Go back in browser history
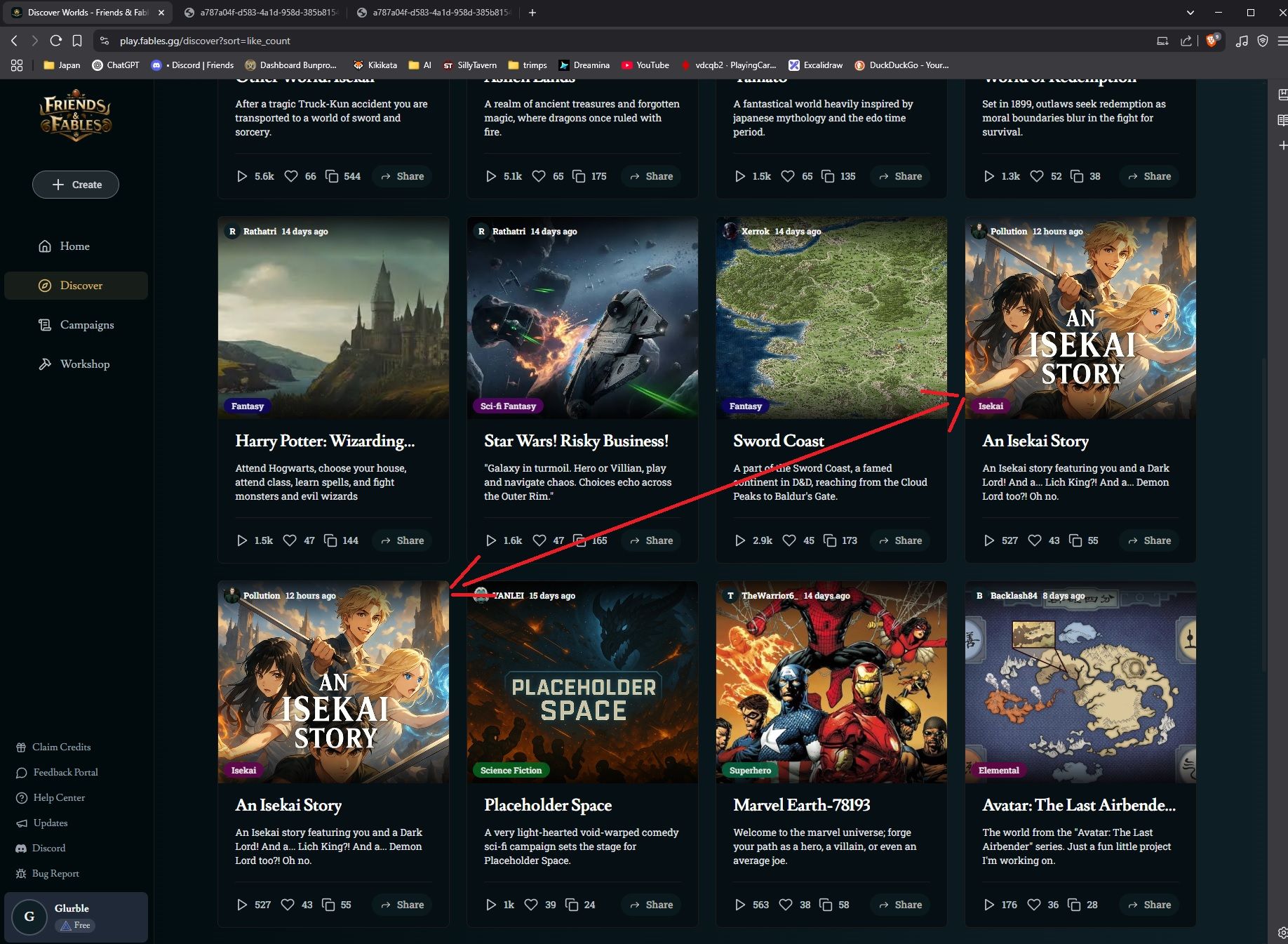Screen dimensions: 1288x944 [x=15, y=41]
